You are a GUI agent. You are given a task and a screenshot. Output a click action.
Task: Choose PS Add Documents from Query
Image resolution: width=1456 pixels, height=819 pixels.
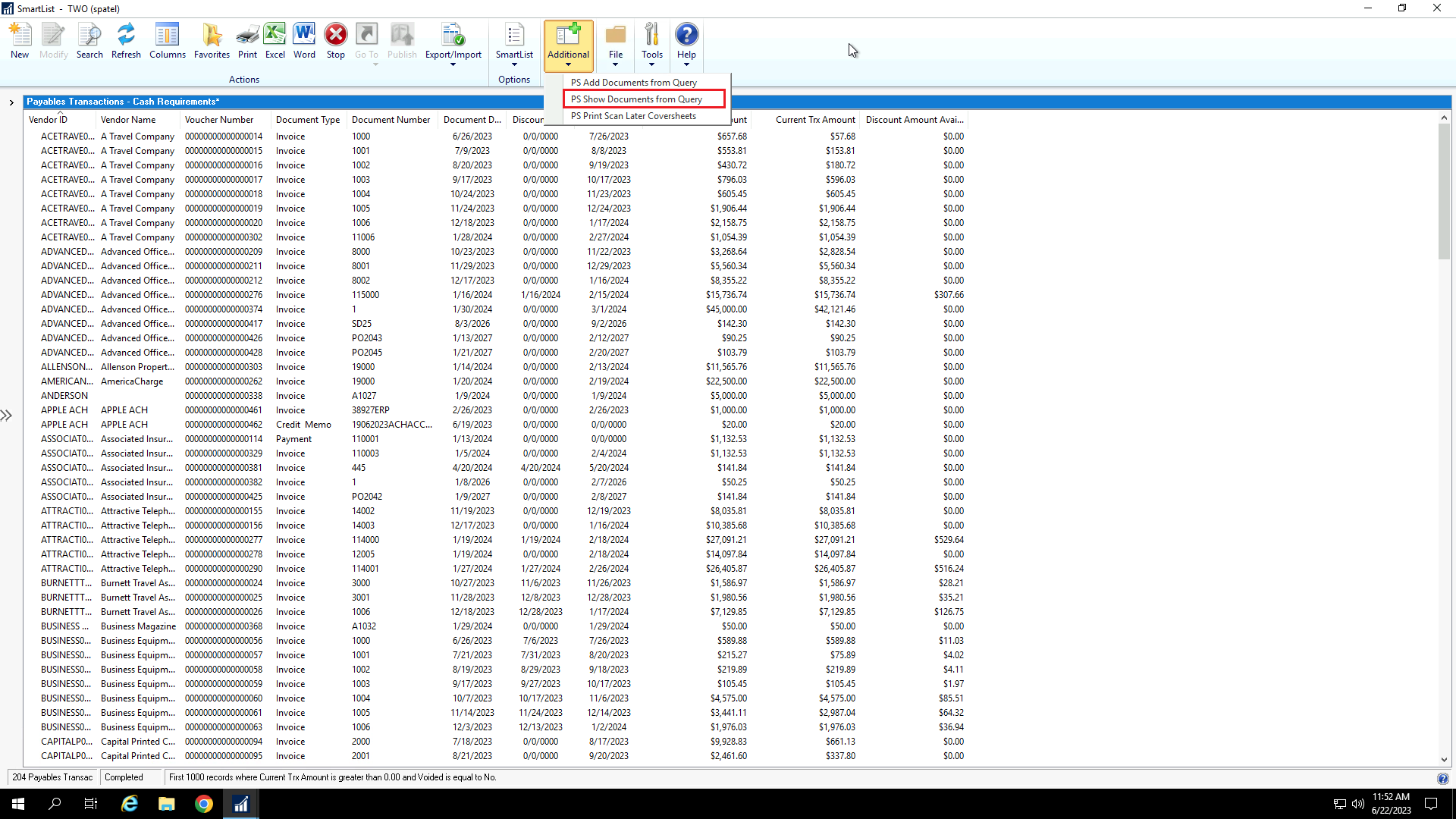[x=634, y=83]
